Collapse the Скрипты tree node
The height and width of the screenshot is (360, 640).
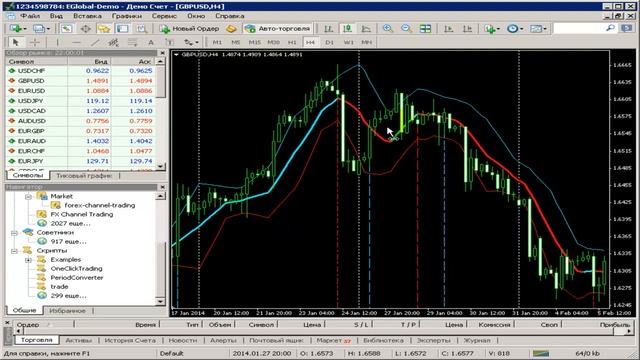pos(15,251)
